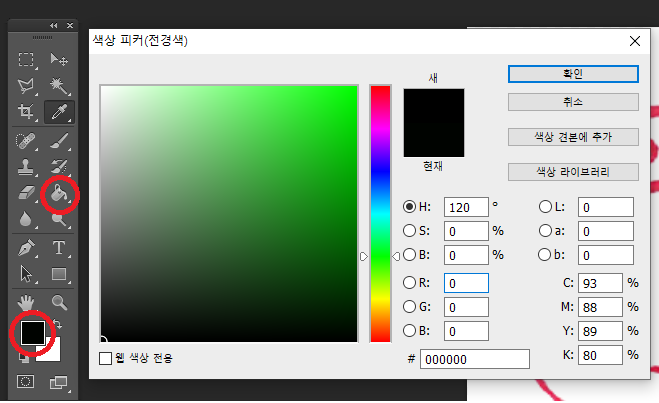Select the Paint Bucket tool
The width and height of the screenshot is (659, 403).
pyautogui.click(x=59, y=193)
